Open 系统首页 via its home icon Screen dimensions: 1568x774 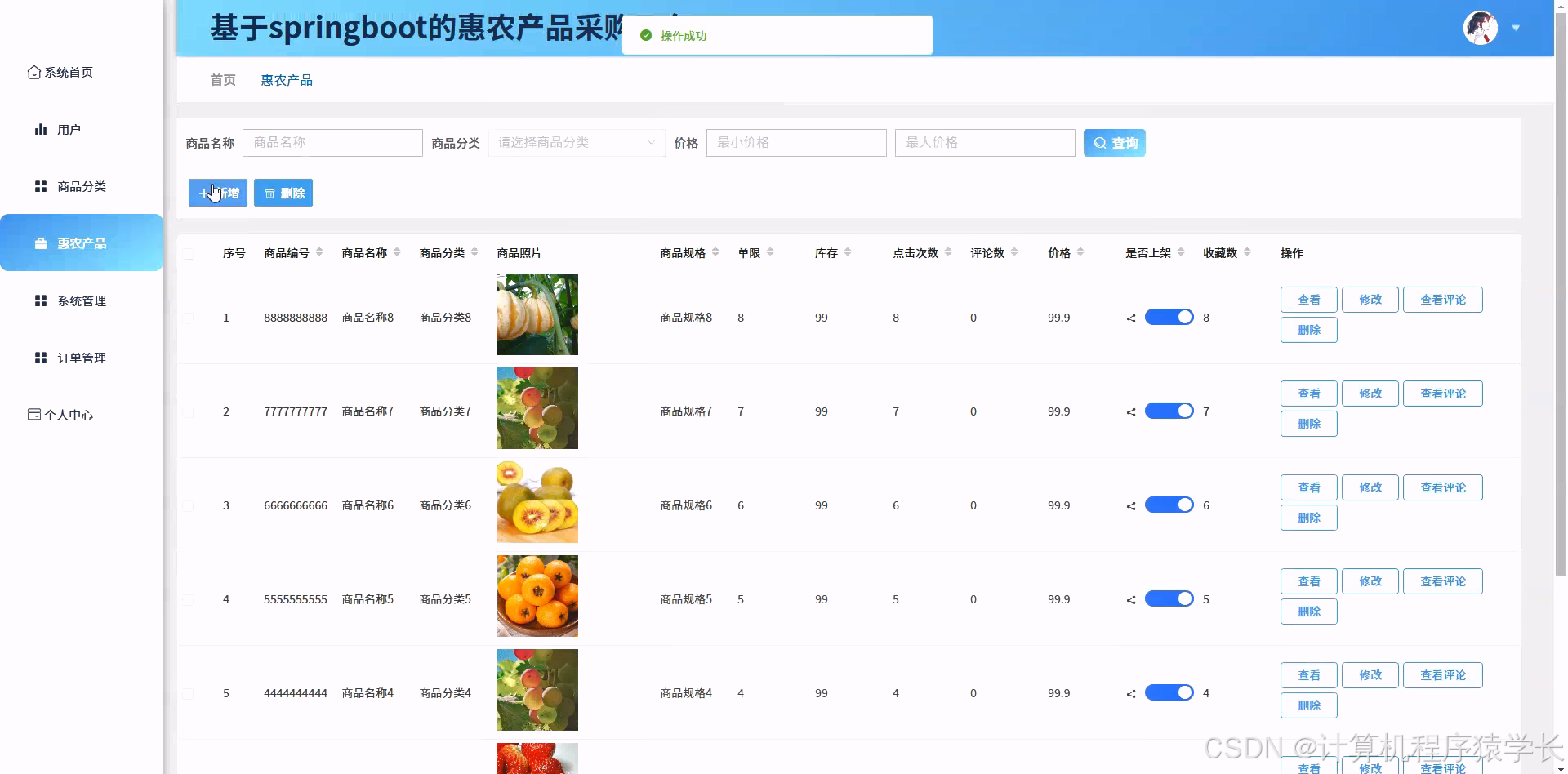(x=33, y=72)
